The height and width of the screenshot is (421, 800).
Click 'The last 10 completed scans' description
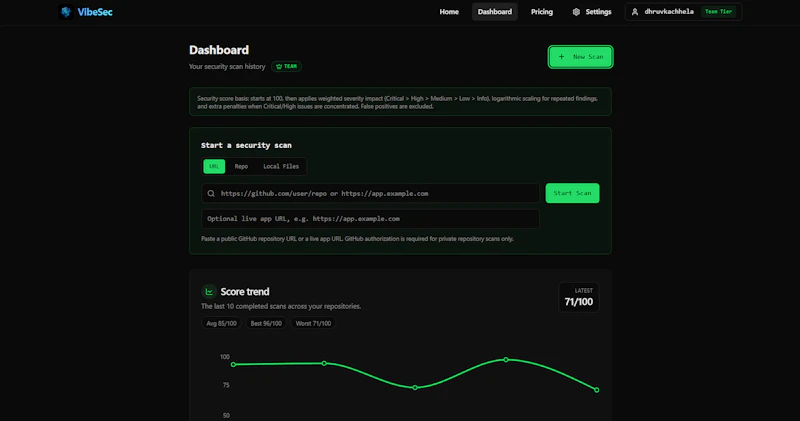[x=281, y=306]
